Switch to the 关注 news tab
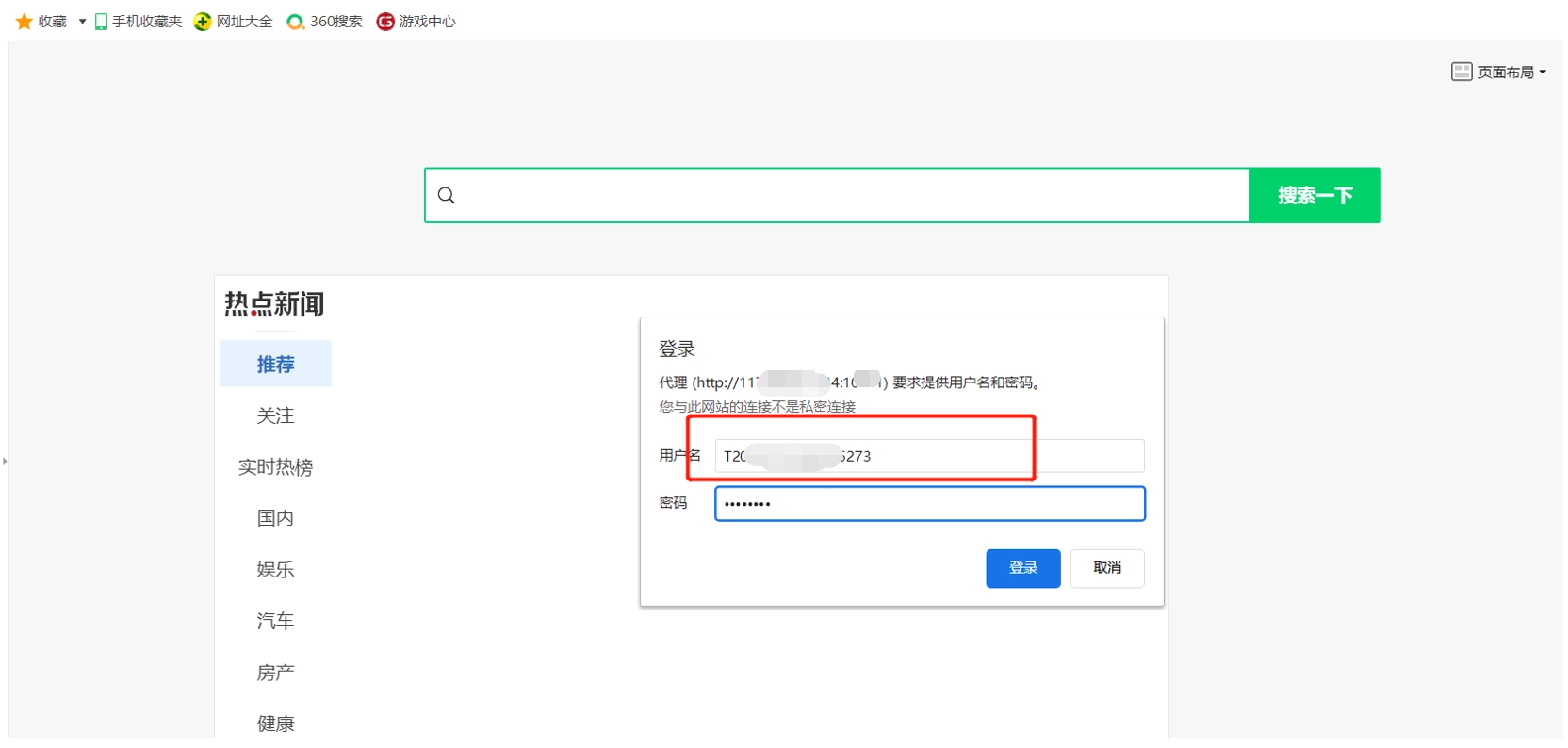 [x=275, y=415]
